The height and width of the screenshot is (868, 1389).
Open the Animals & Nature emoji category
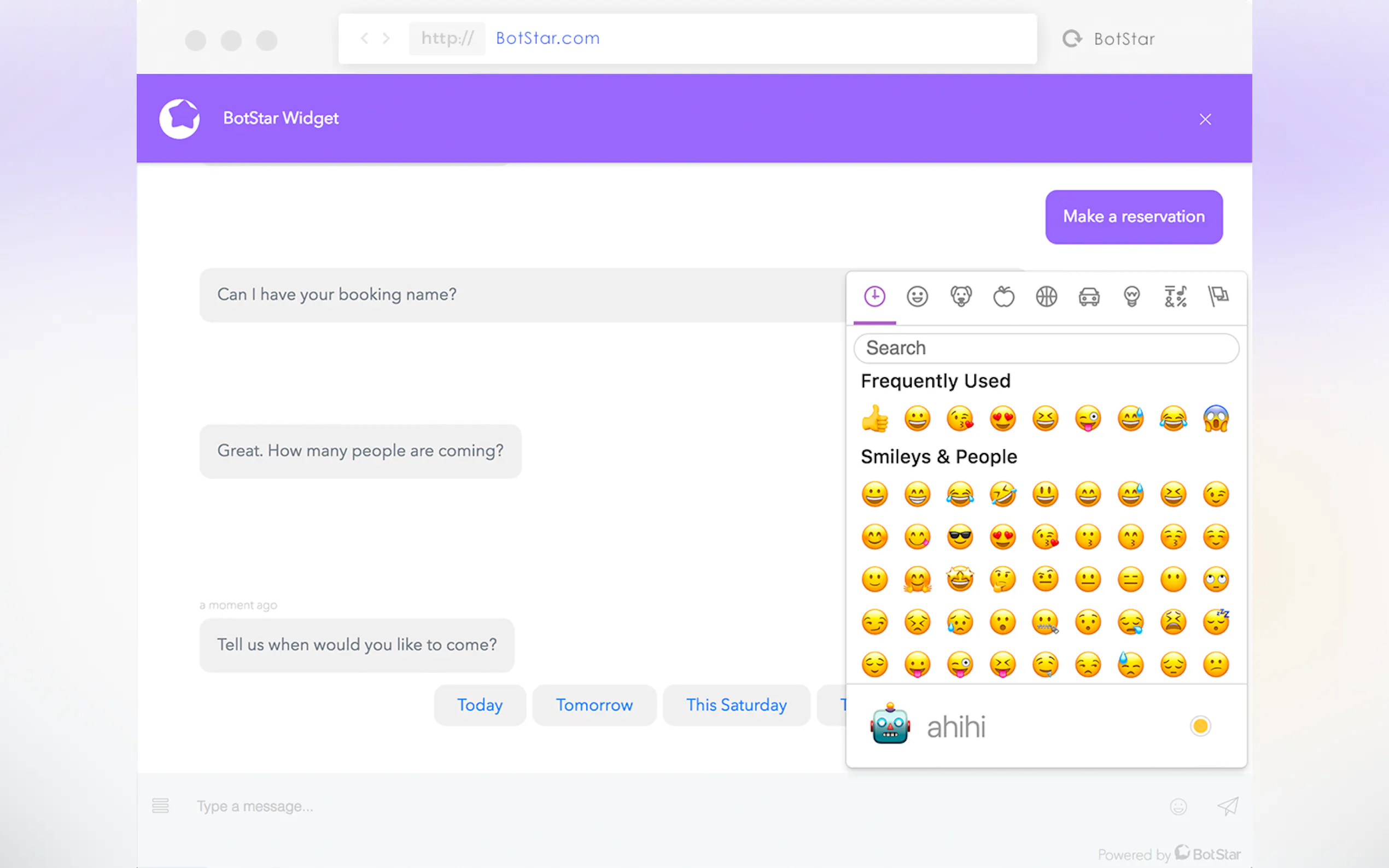[x=960, y=297]
